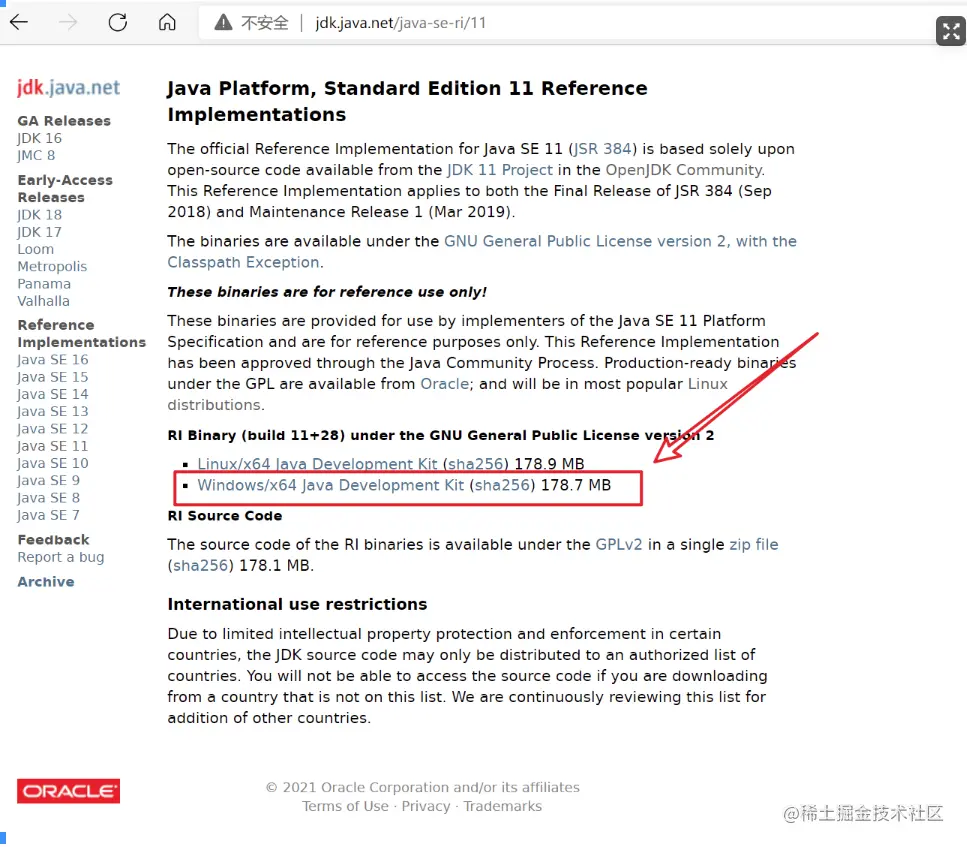Select Java SE 13 in sidebar
967x847 pixels.
point(53,411)
